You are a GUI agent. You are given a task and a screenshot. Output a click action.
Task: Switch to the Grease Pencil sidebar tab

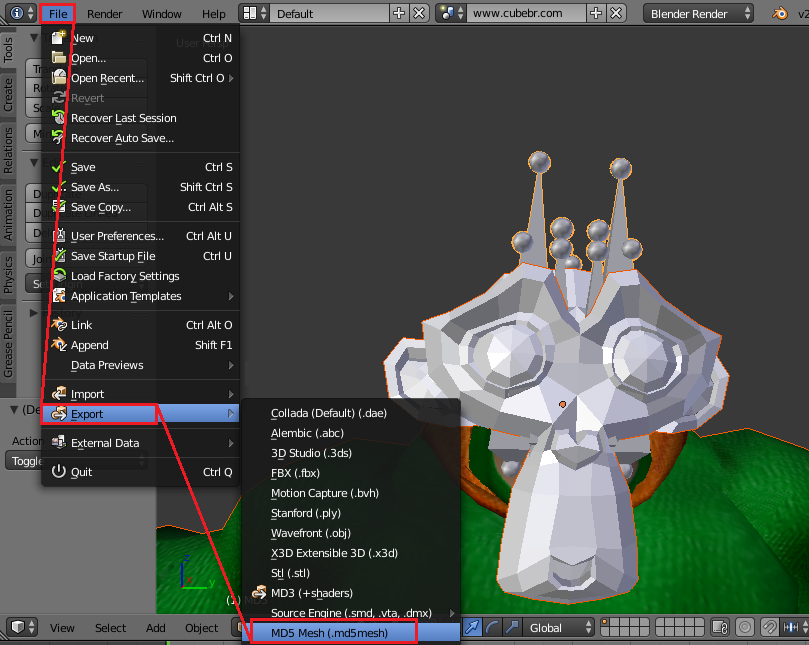(8, 344)
